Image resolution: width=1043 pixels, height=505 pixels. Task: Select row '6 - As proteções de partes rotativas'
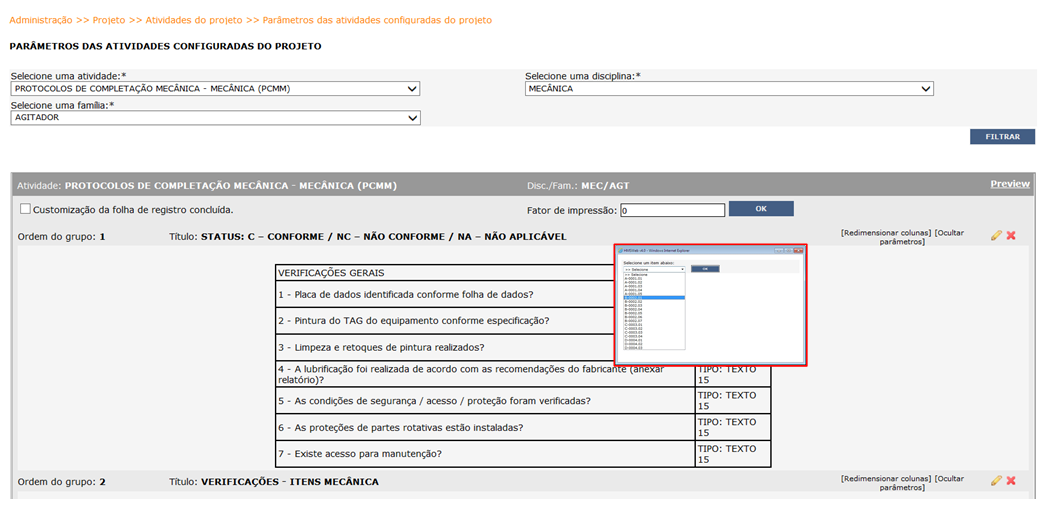485,427
